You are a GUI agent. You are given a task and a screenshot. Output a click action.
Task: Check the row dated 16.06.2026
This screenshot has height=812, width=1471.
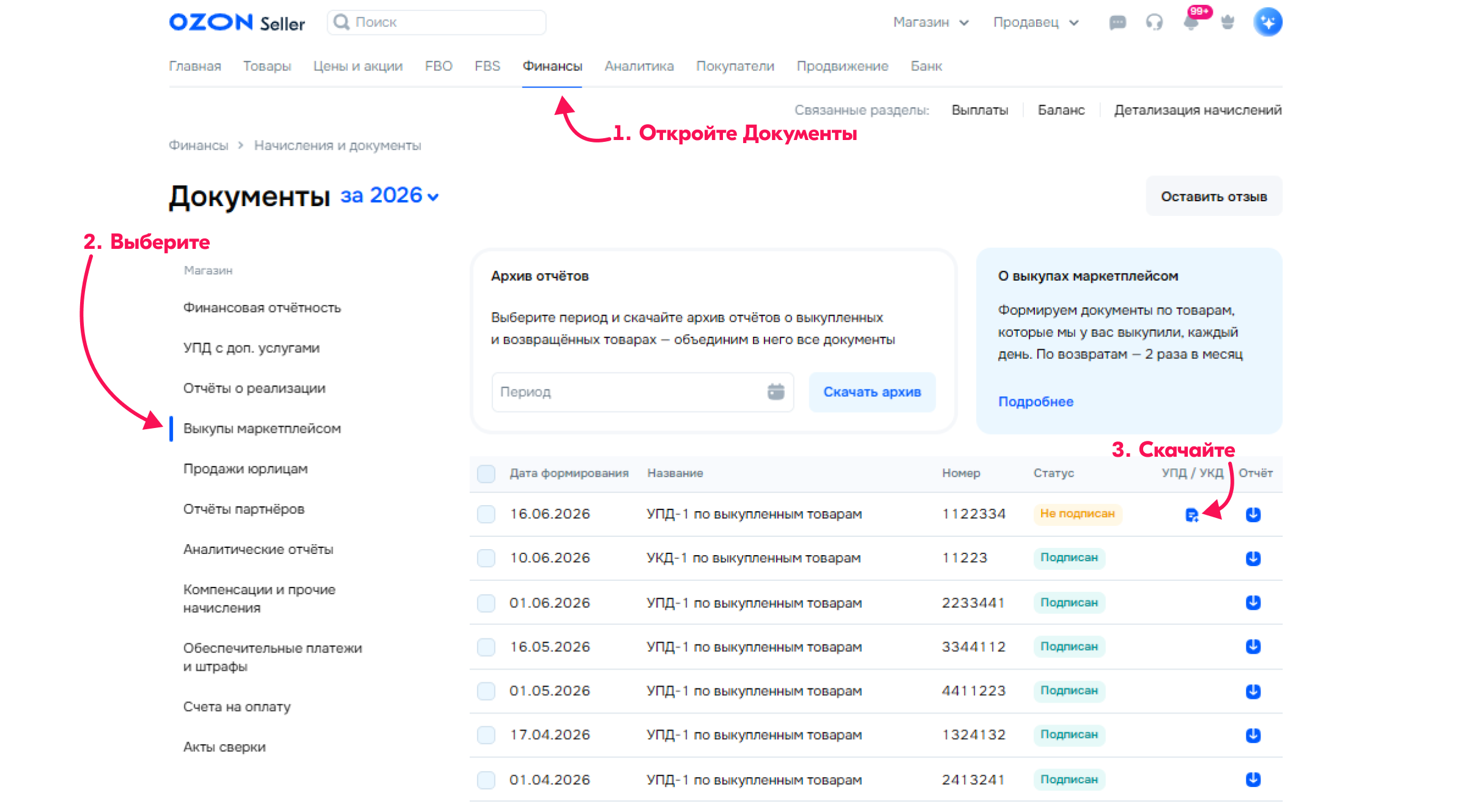click(x=486, y=514)
